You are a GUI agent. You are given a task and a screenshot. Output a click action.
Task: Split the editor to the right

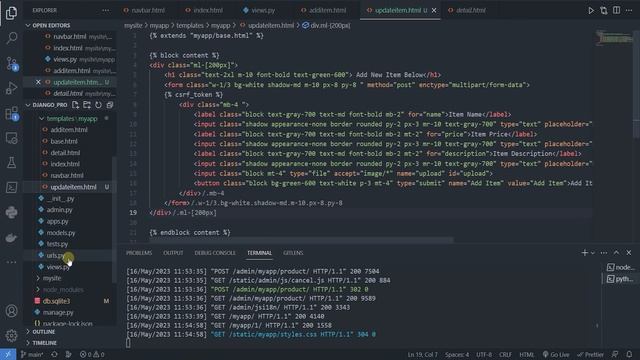(x=616, y=10)
